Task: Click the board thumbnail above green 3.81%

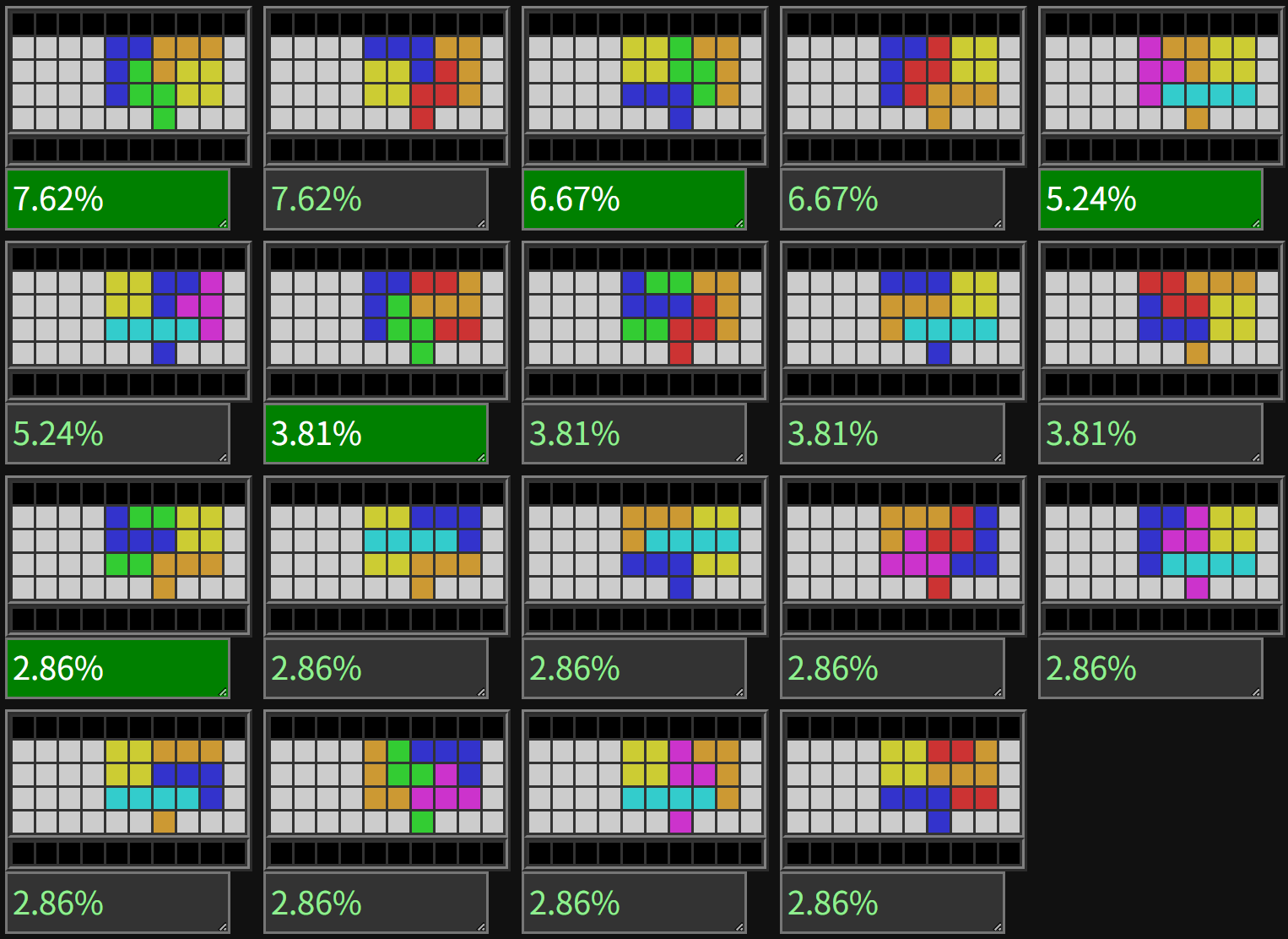Action: click(x=387, y=321)
